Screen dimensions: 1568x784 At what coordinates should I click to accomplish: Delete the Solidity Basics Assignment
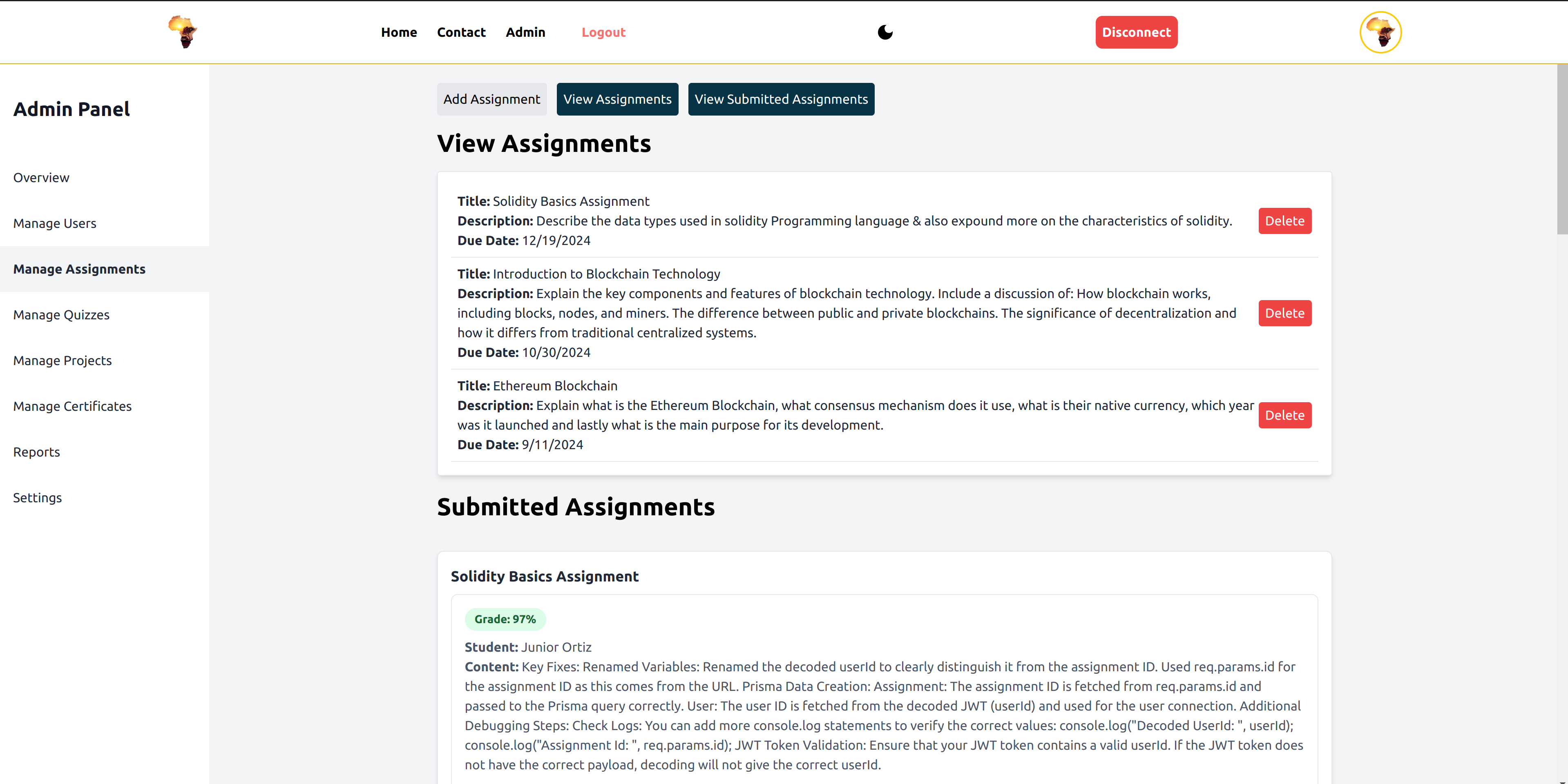1284,221
